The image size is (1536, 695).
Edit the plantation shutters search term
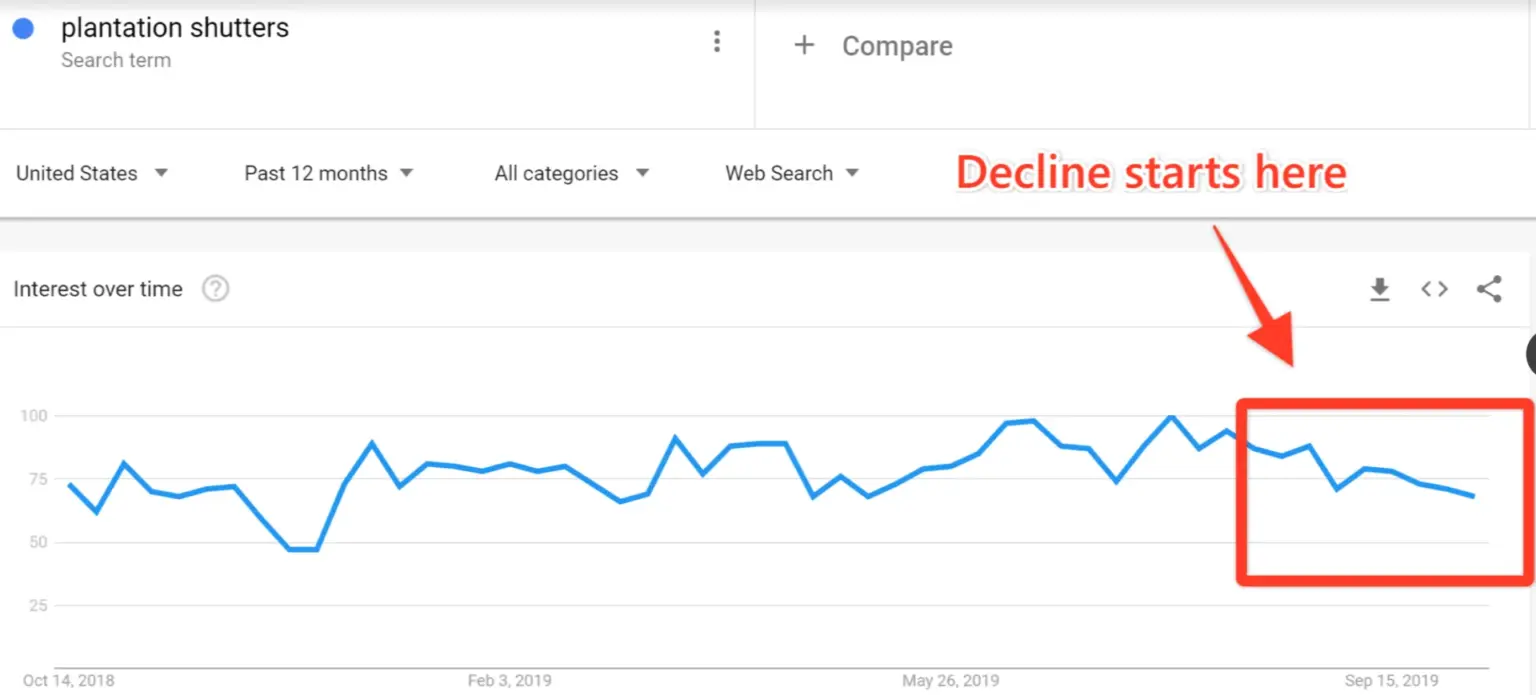tap(175, 29)
